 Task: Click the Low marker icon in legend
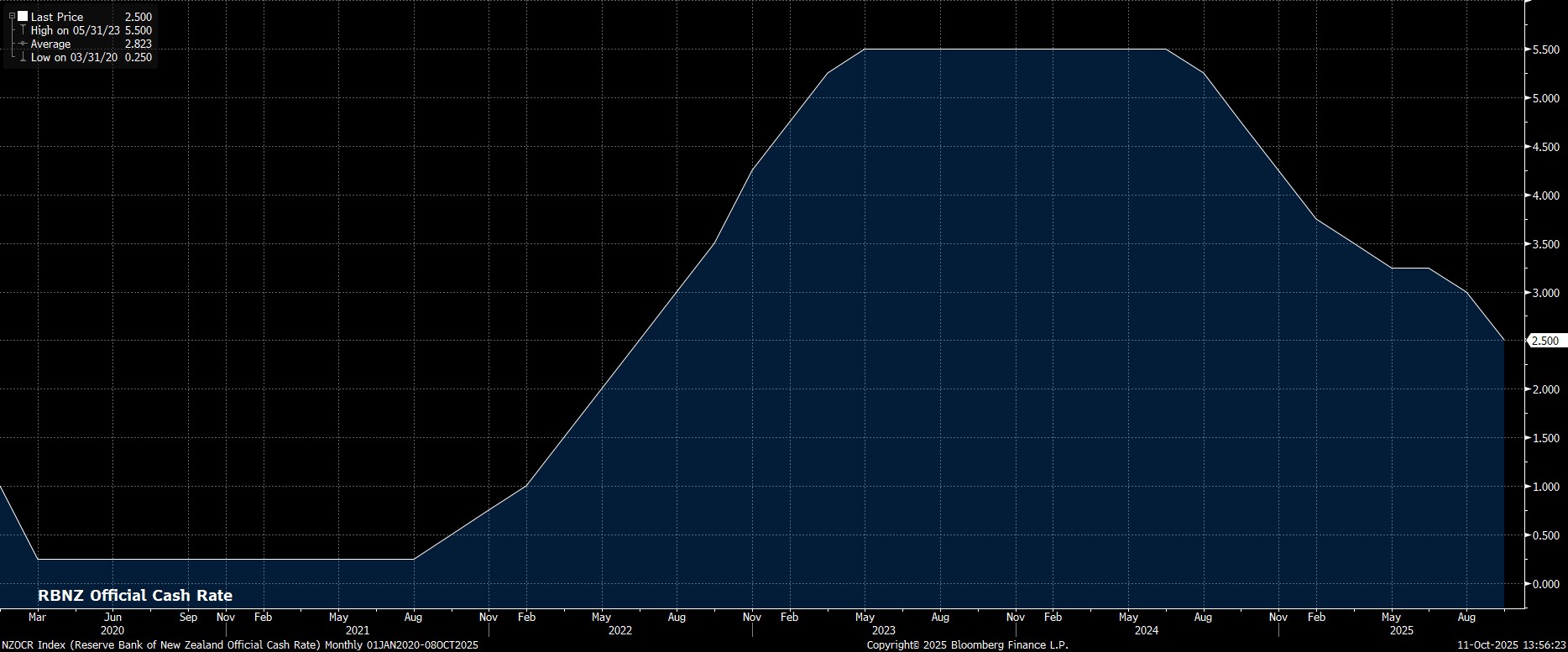23,58
